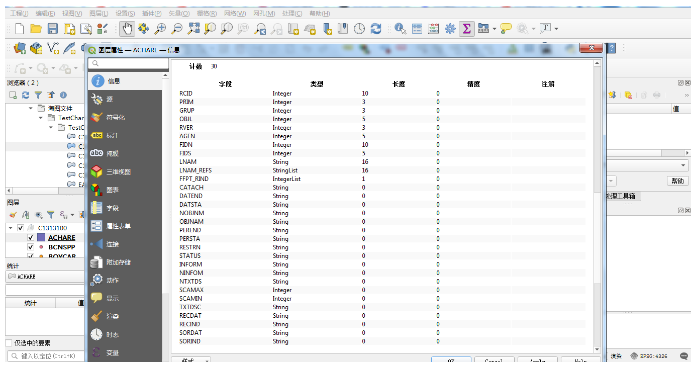Switch to the 变量 (Variables) tab in the dialog
699x371 pixels.
[x=125, y=353]
